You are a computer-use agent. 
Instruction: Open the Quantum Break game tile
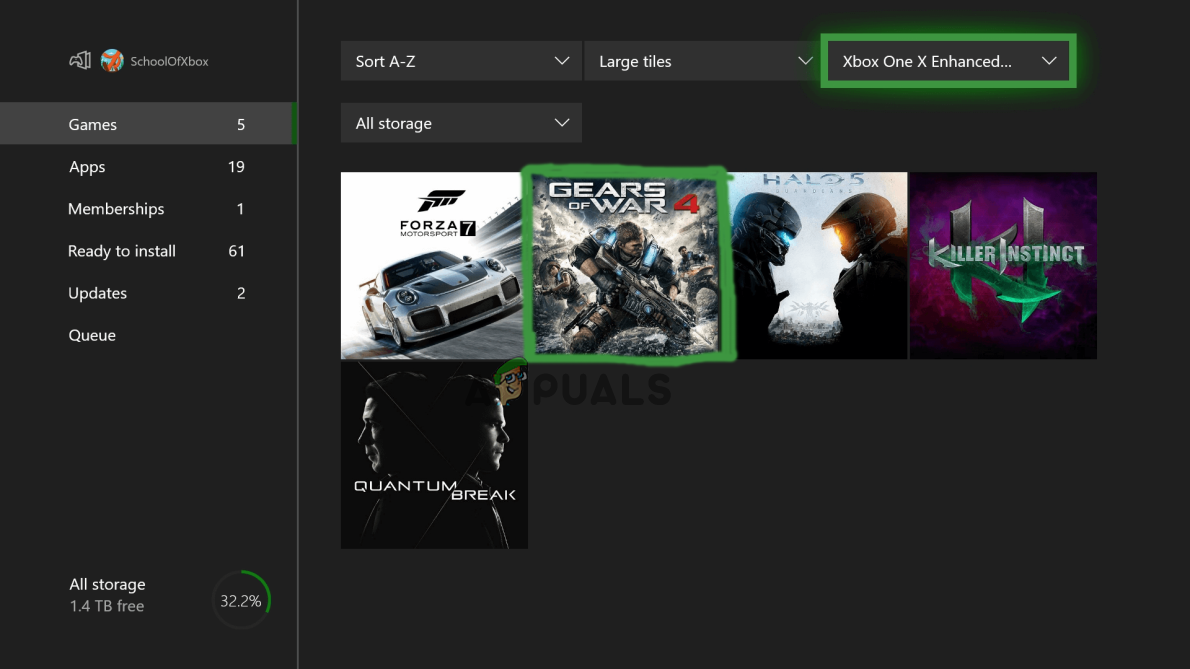click(x=434, y=455)
